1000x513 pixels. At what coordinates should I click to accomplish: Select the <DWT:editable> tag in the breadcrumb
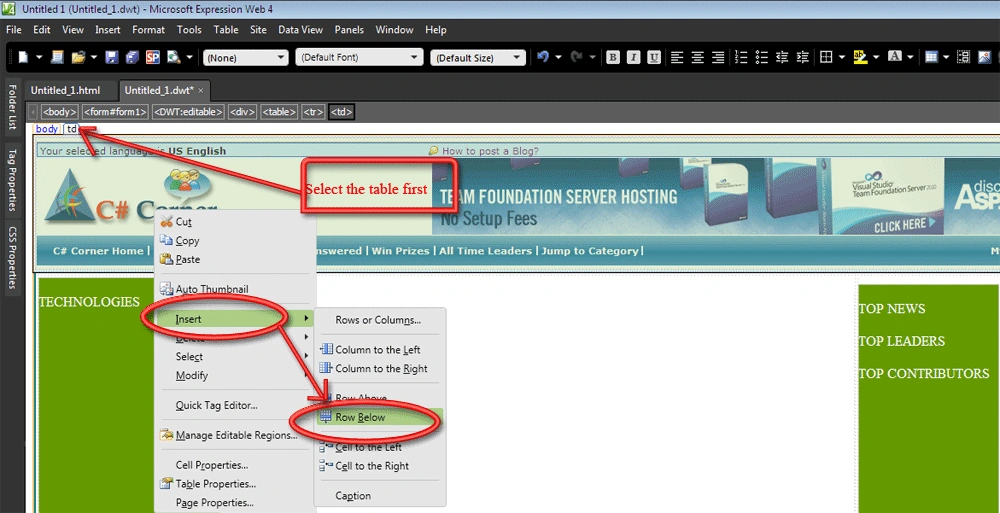188,112
